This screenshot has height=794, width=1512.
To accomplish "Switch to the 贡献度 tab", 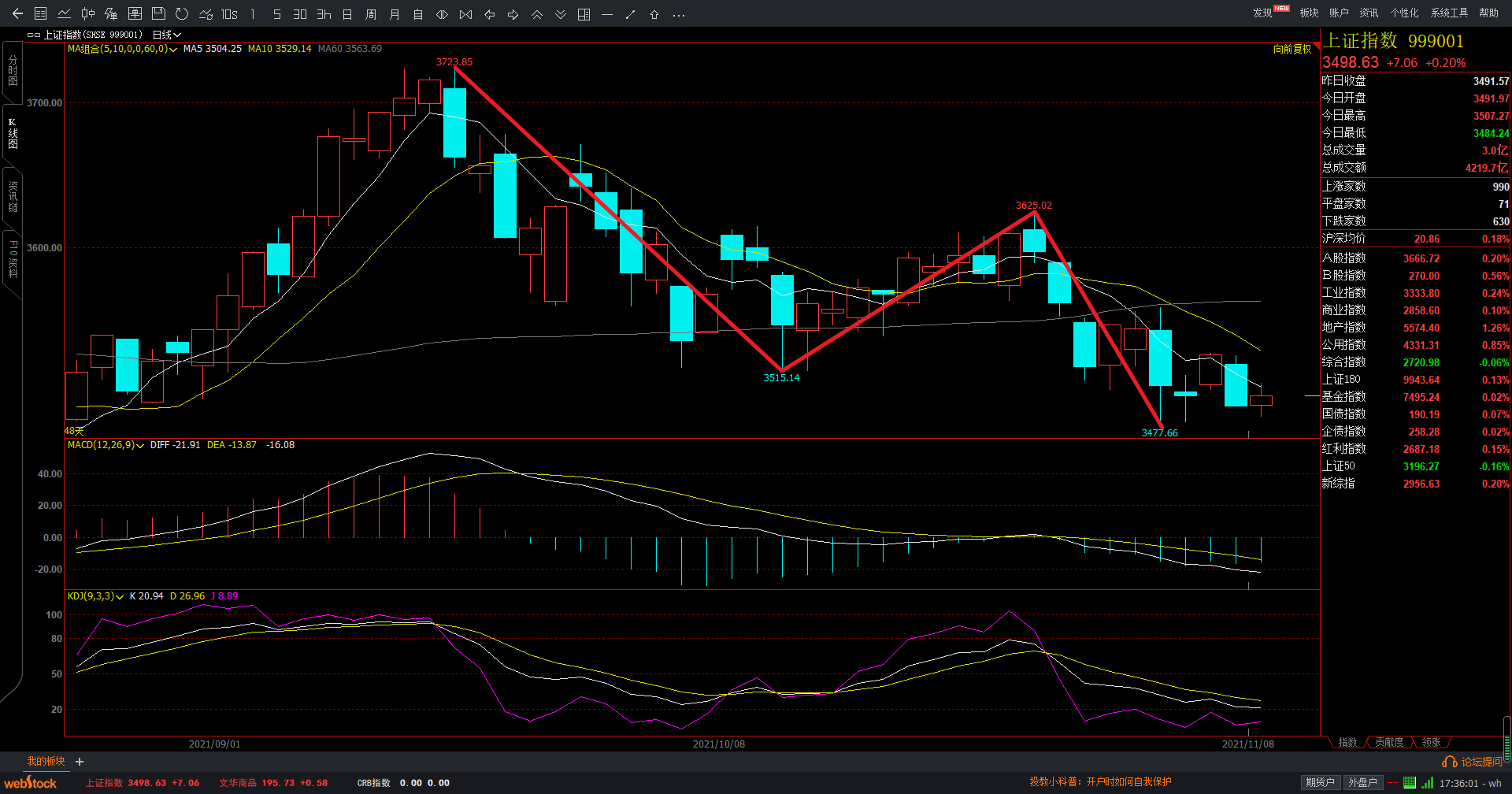I will click(x=1389, y=742).
